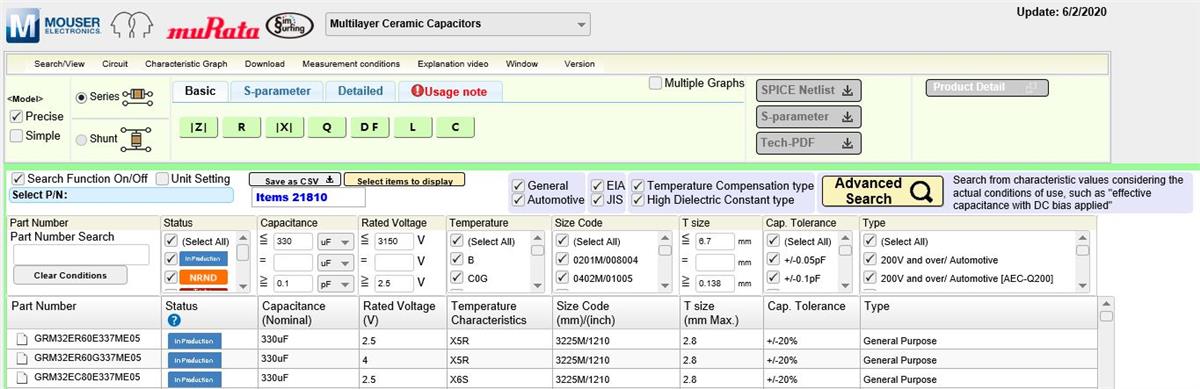Click the |X| reactance graph button
Image resolution: width=1200 pixels, height=389 pixels.
(284, 127)
